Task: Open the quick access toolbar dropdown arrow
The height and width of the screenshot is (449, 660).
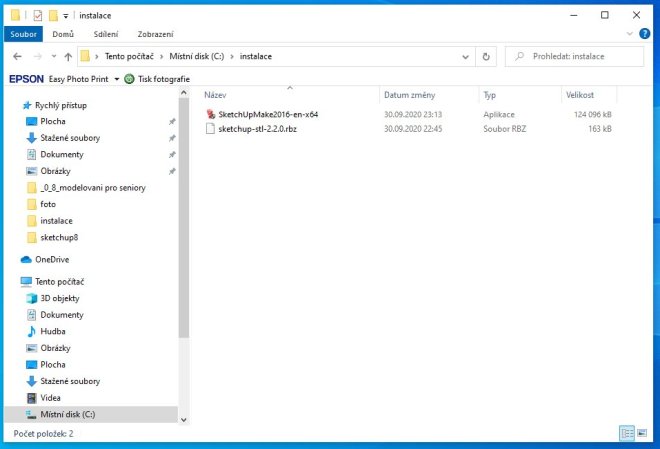Action: [x=66, y=16]
